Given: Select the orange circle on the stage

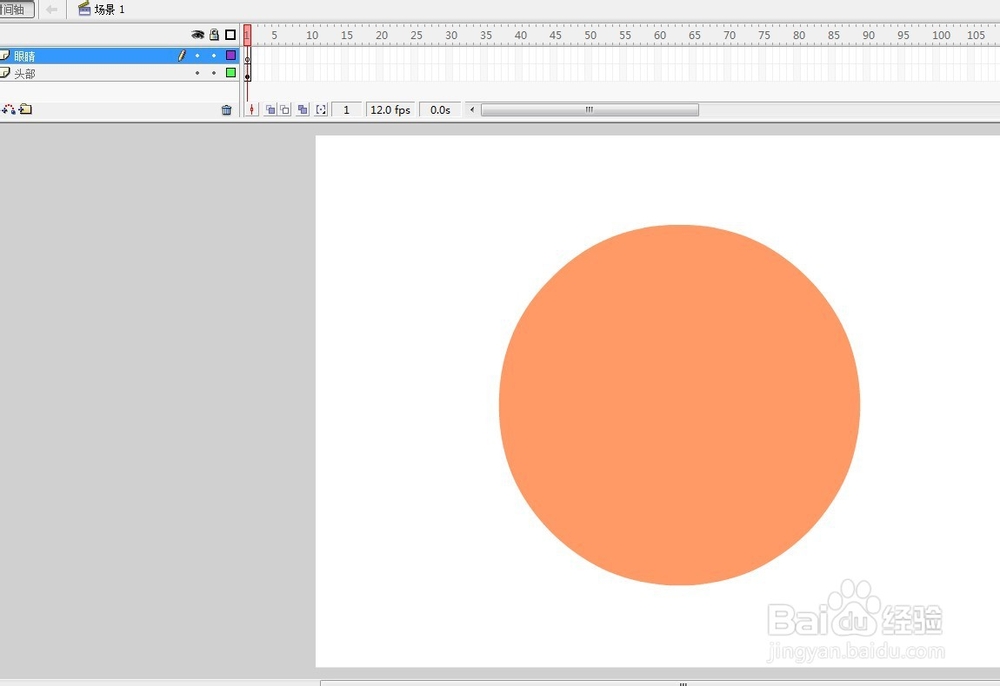Looking at the screenshot, I should point(679,404).
